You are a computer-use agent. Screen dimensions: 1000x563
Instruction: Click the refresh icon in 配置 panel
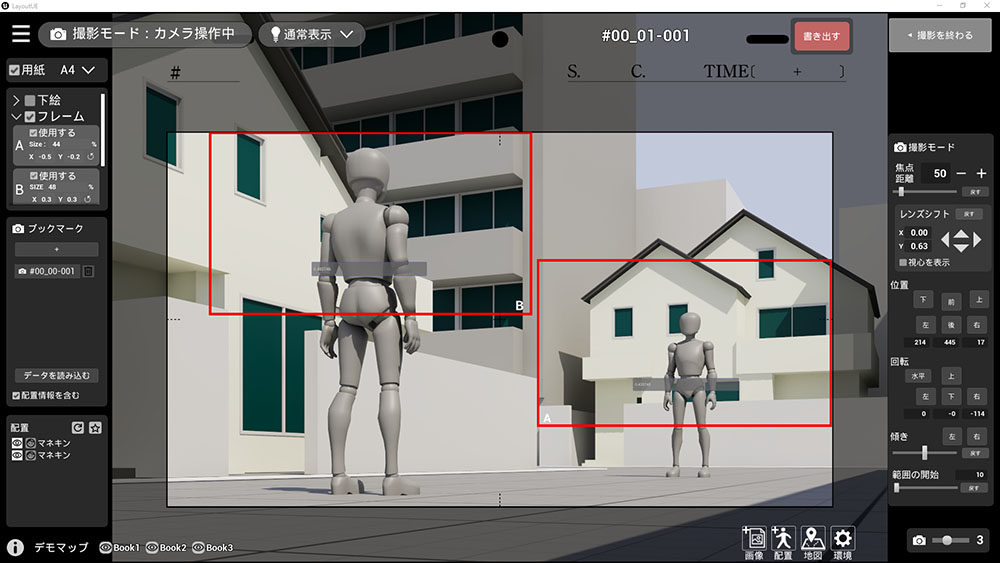point(78,428)
